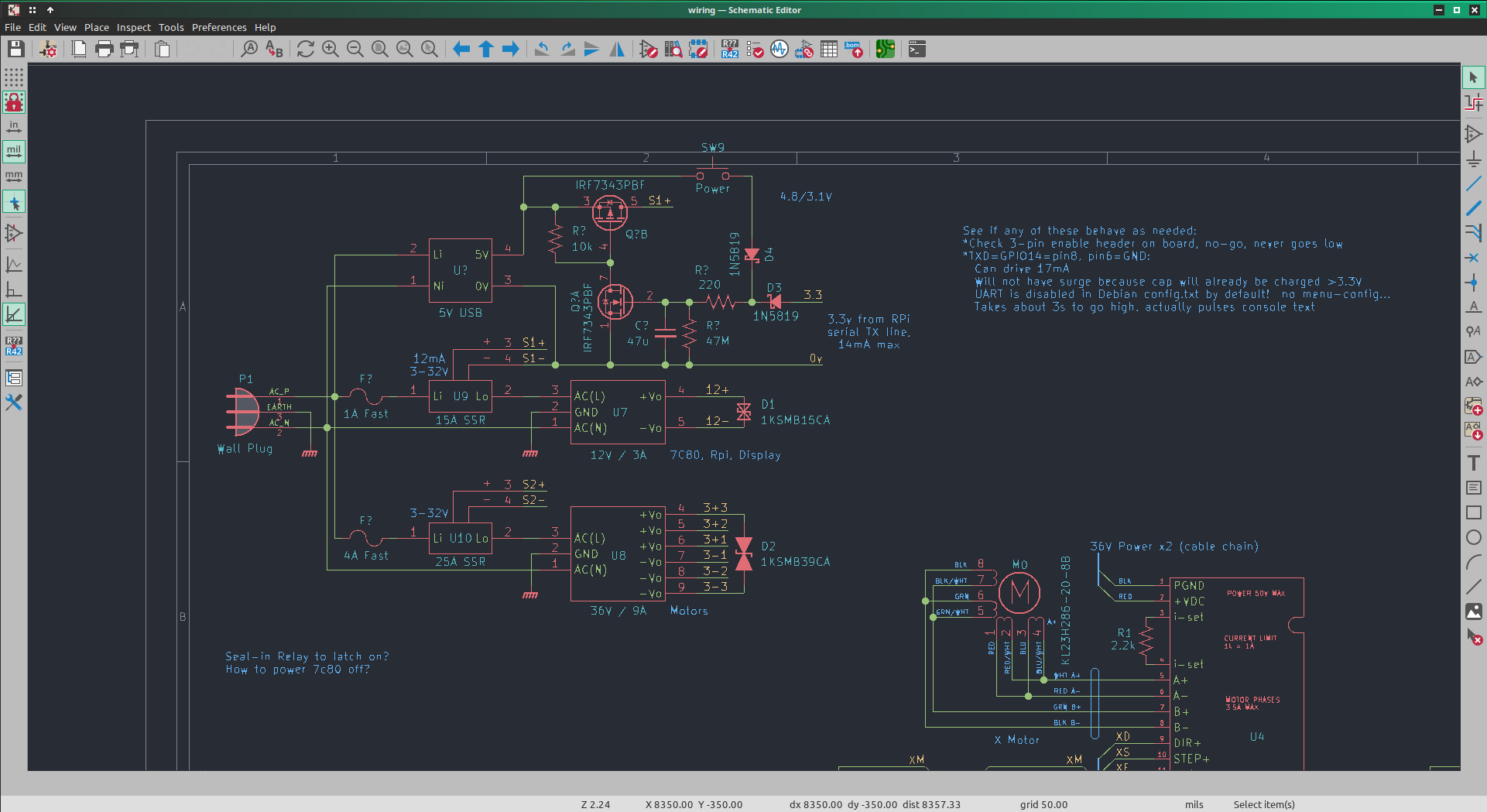This screenshot has height=812, width=1487.
Task: Open the Edit menu
Action: tap(37, 27)
